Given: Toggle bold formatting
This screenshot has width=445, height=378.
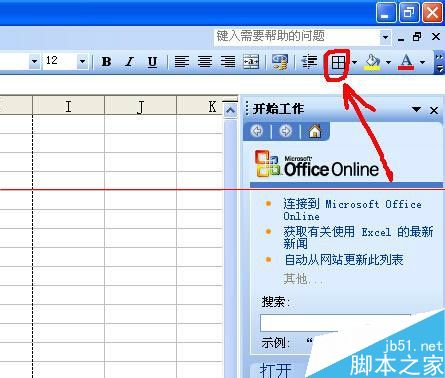Looking at the screenshot, I should tap(106, 62).
